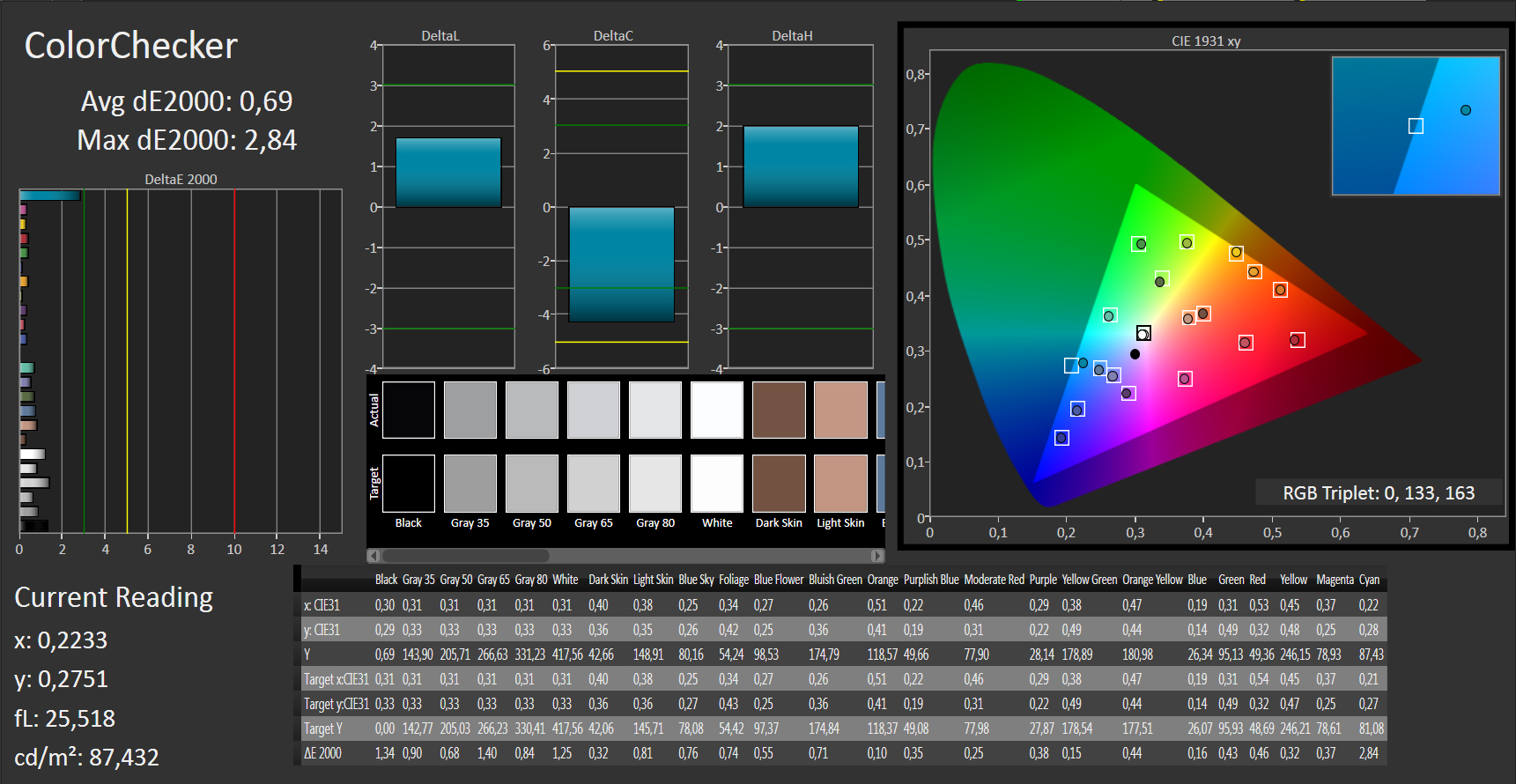This screenshot has width=1516, height=784.
Task: Click the DeltaL chart bar
Action: tap(448, 173)
